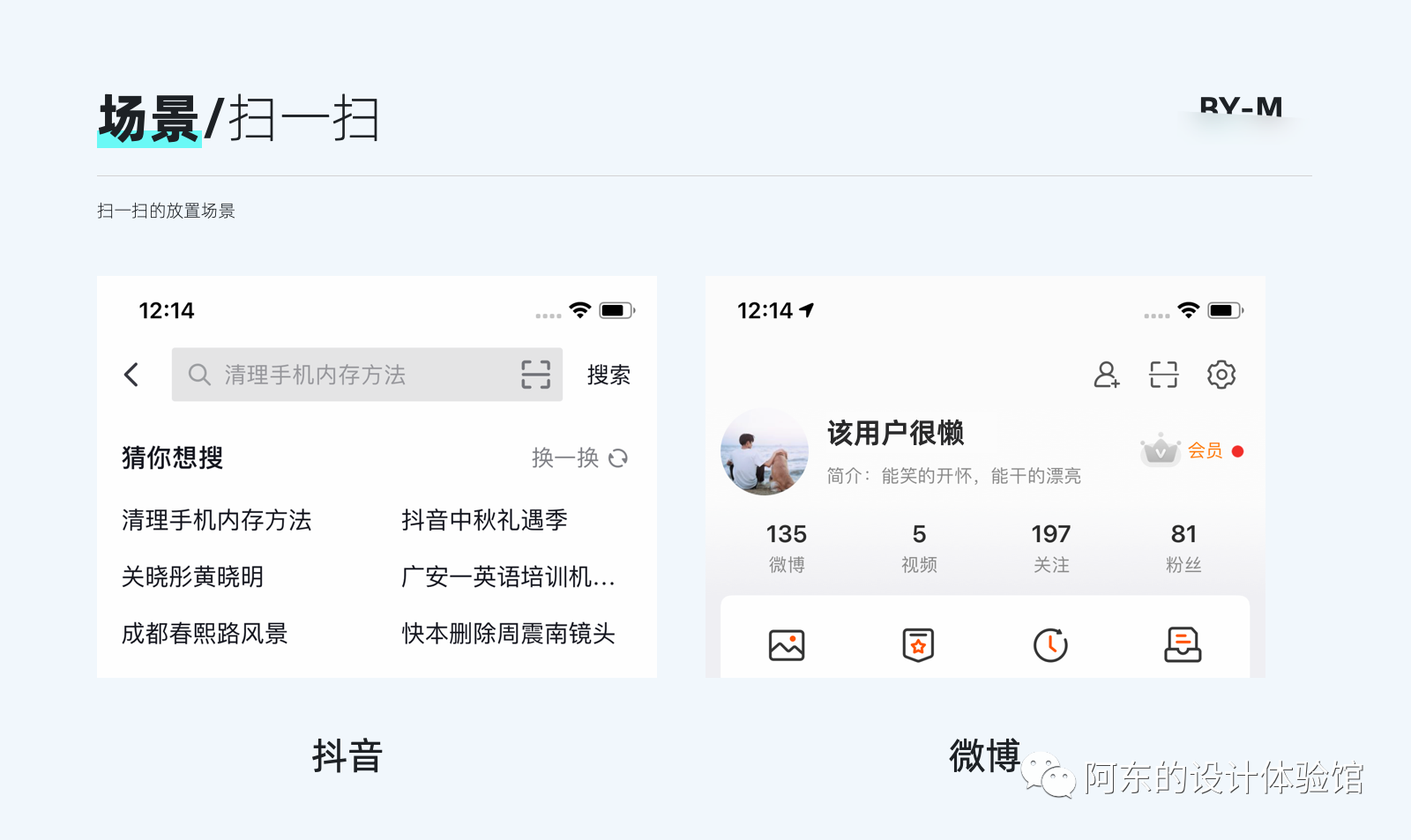Open scan icon inside Douyin search bar
The image size is (1411, 840).
(x=535, y=375)
